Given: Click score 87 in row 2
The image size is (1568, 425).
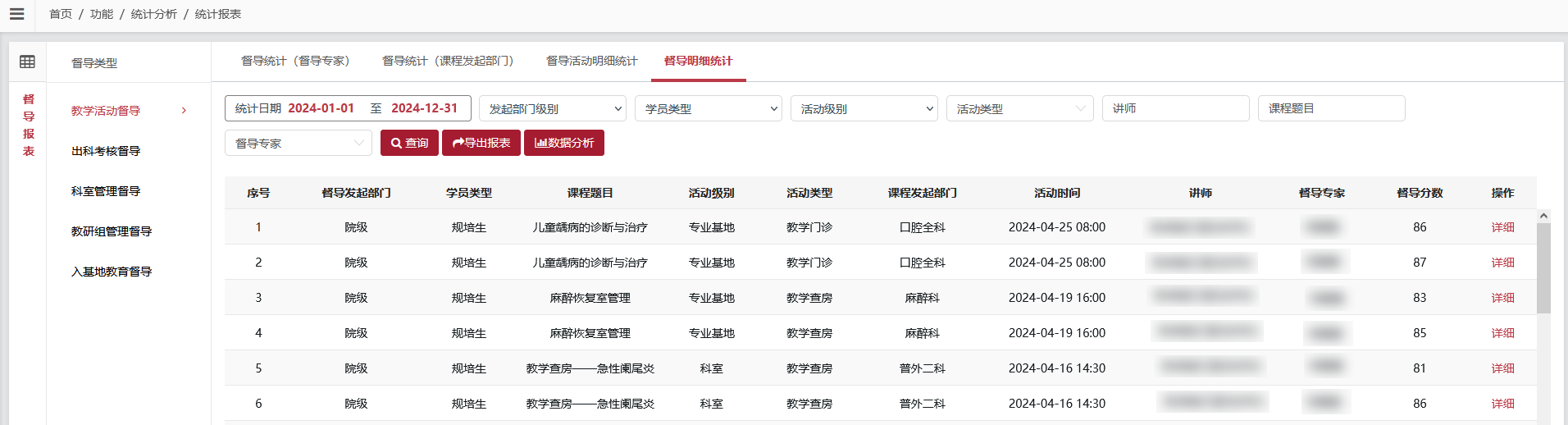Looking at the screenshot, I should tap(1420, 263).
